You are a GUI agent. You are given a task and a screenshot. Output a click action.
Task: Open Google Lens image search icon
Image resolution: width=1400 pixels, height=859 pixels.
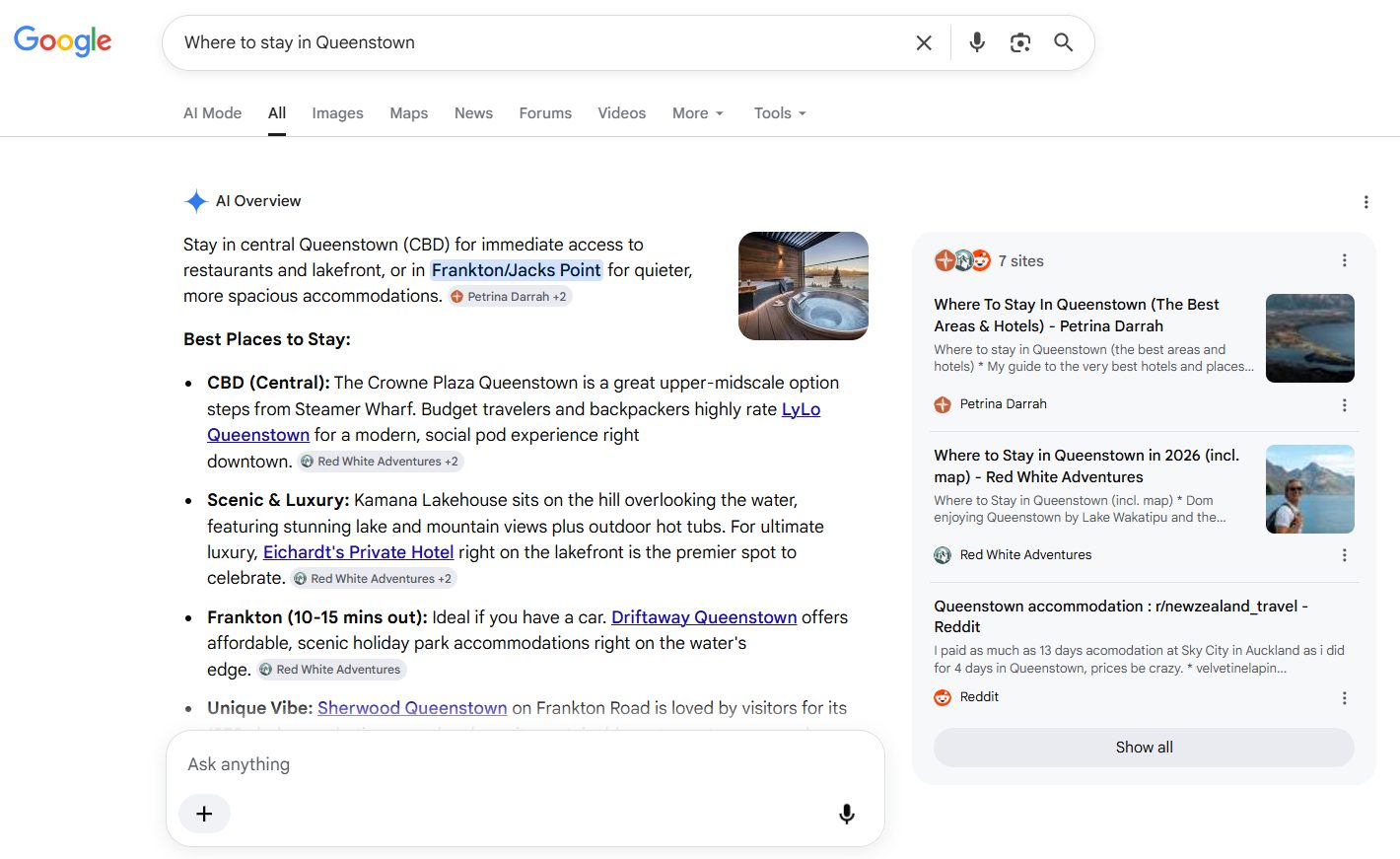(x=1020, y=42)
